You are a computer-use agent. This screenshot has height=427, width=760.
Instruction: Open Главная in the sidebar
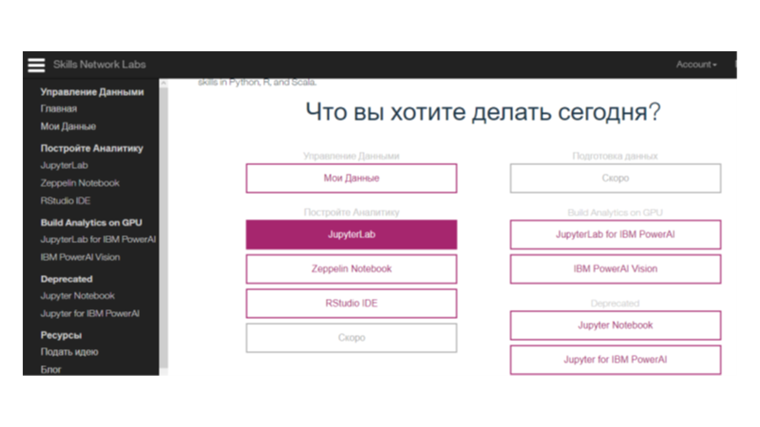pos(59,109)
